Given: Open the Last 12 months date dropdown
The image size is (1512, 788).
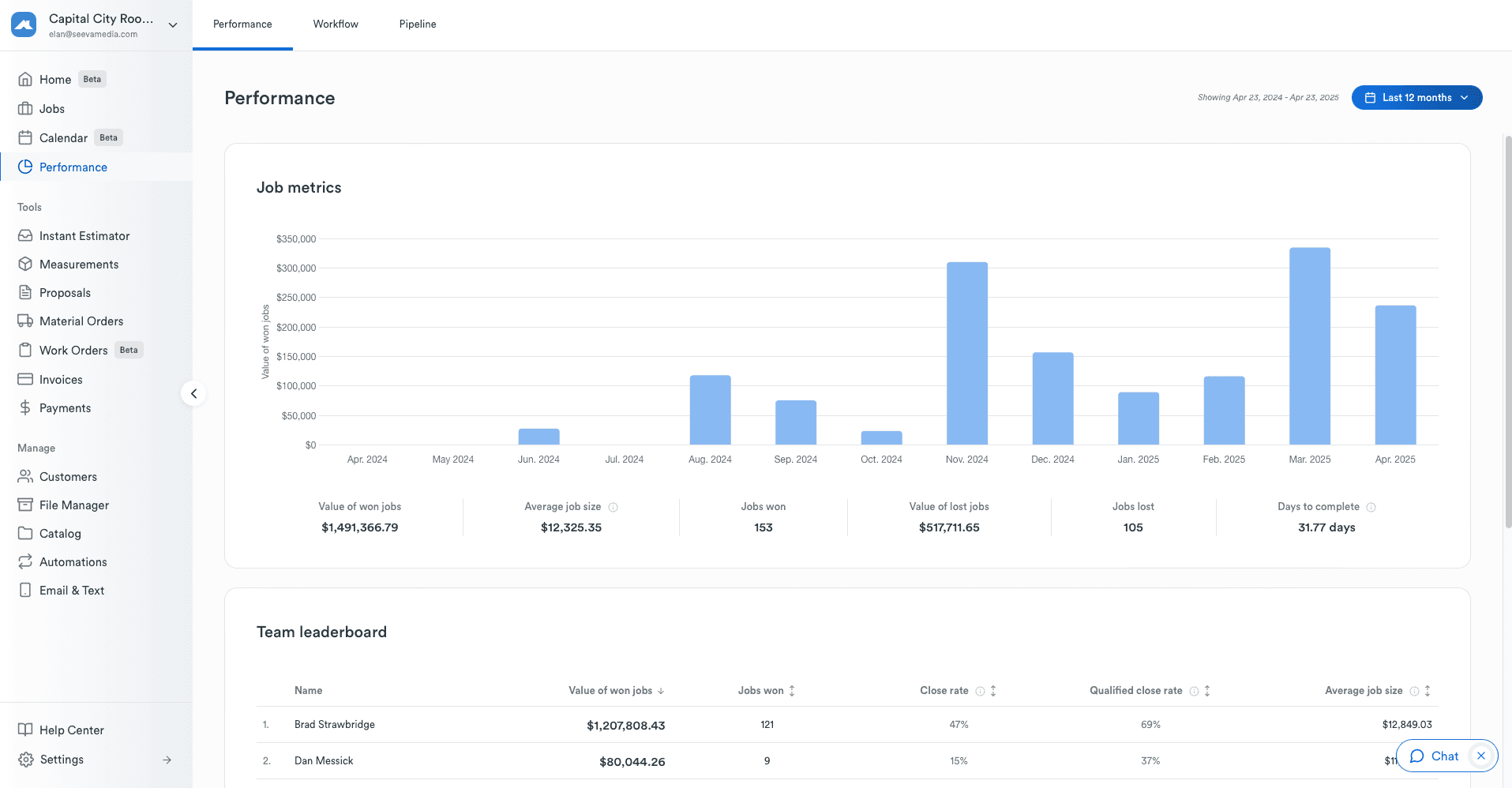Looking at the screenshot, I should [1416, 97].
